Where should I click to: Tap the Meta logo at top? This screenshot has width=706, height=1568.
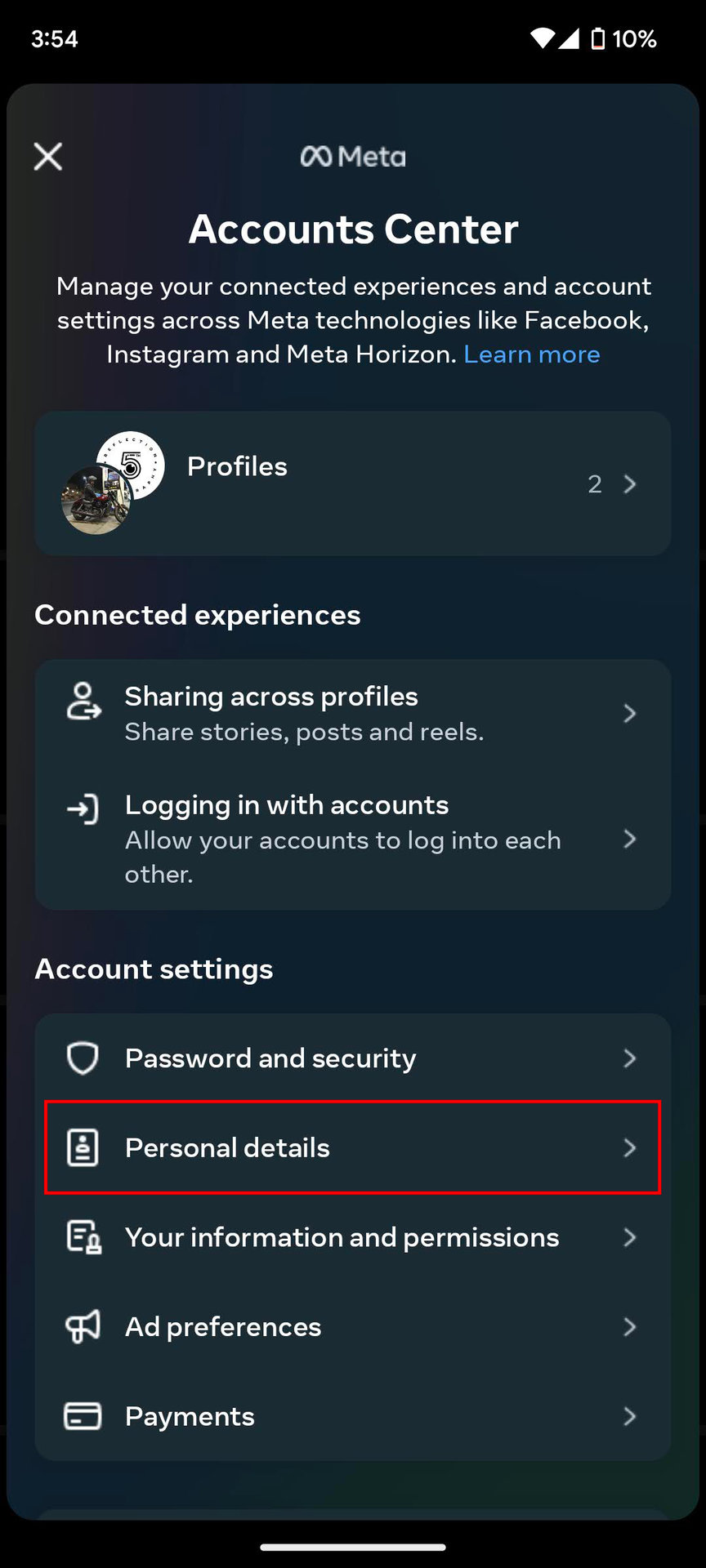(353, 156)
